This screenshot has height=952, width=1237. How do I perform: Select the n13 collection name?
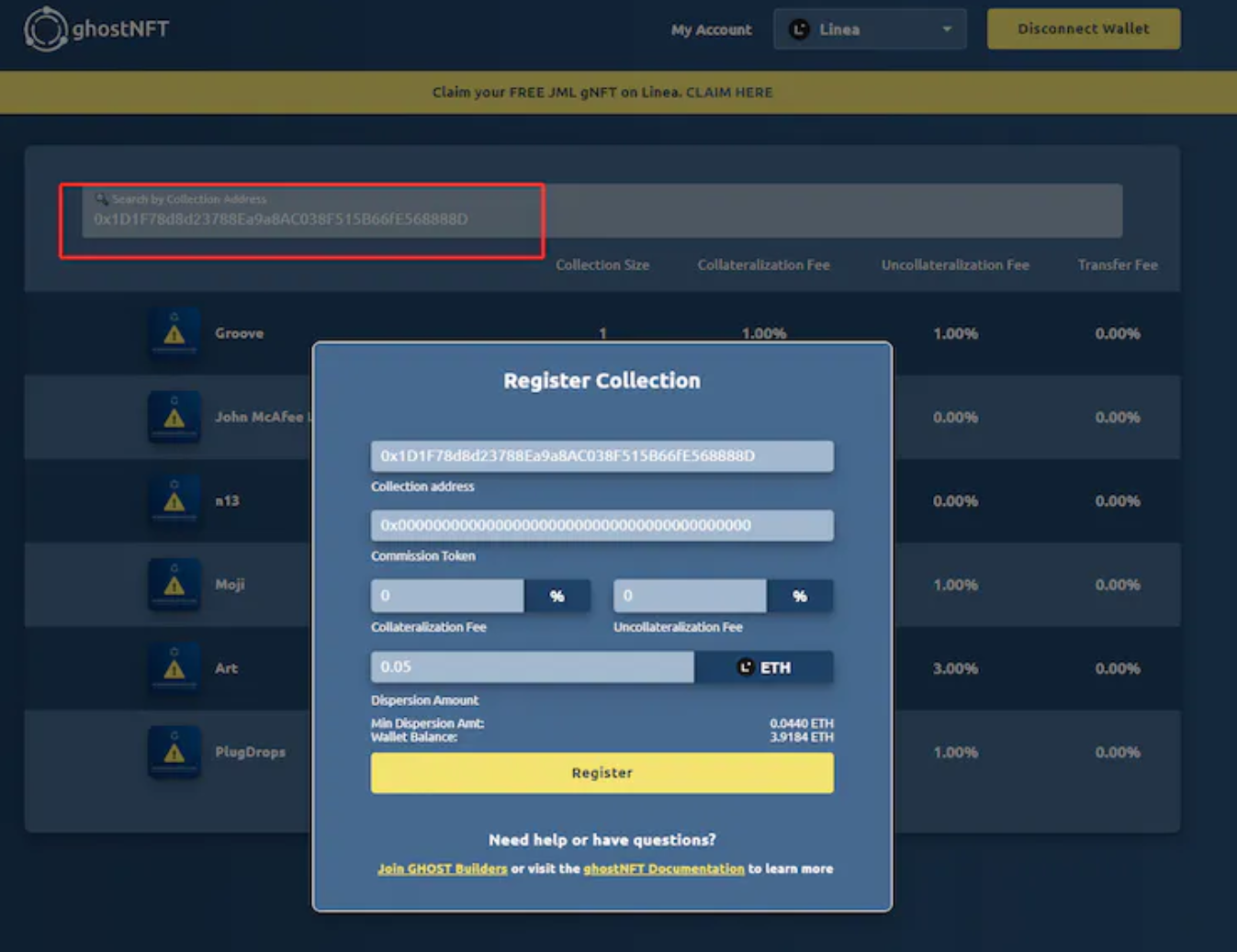coord(227,500)
